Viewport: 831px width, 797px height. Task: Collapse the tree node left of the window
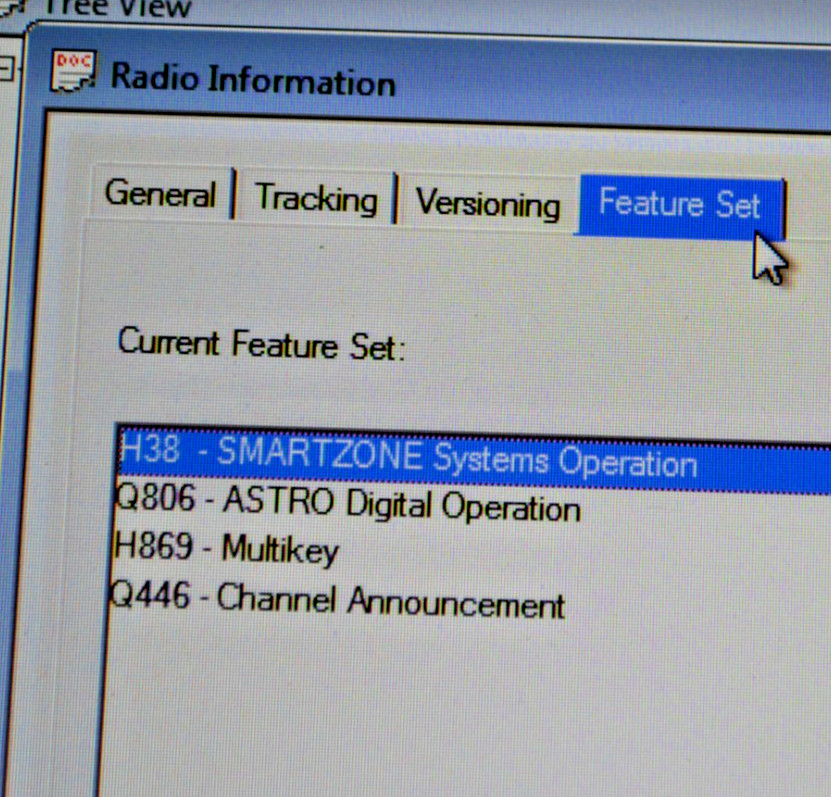pyautogui.click(x=7, y=69)
